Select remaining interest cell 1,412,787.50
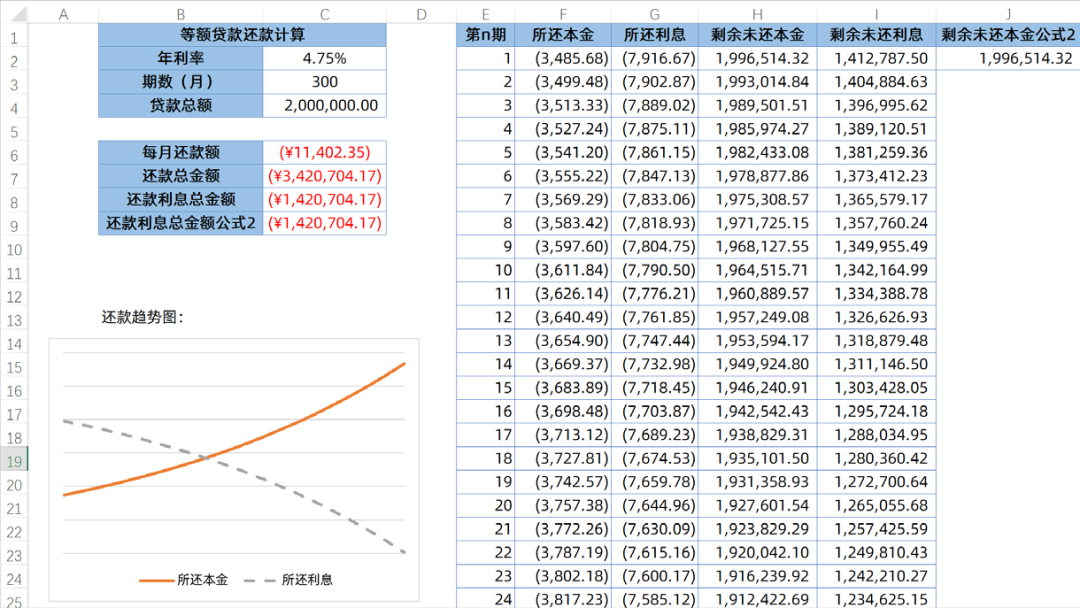Viewport: 1080px width, 608px height. click(x=876, y=59)
